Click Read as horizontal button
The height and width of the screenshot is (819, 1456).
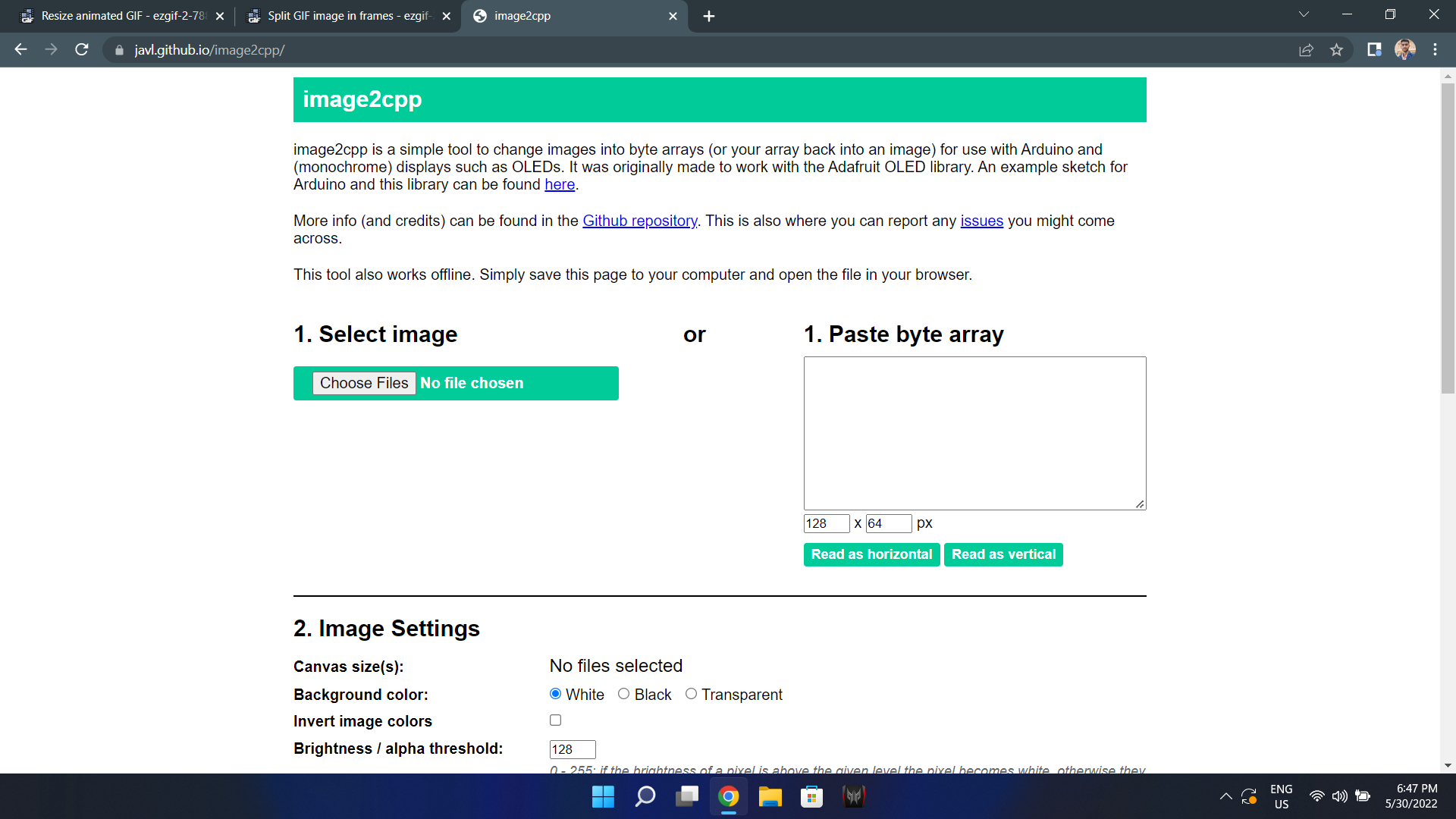click(x=871, y=554)
